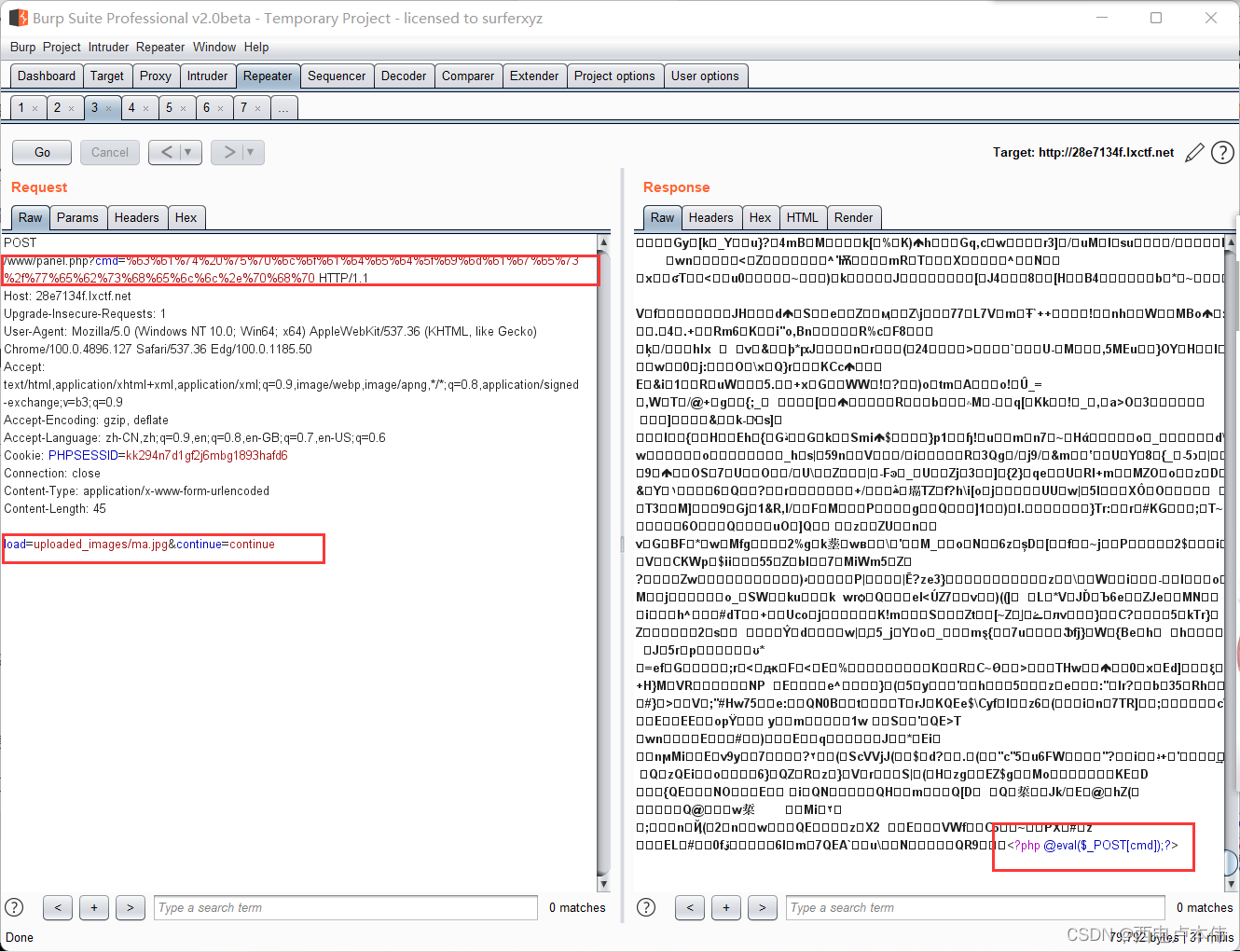Click the Burp Suite logo icon in title bar
The height and width of the screenshot is (952, 1240).
[19, 18]
